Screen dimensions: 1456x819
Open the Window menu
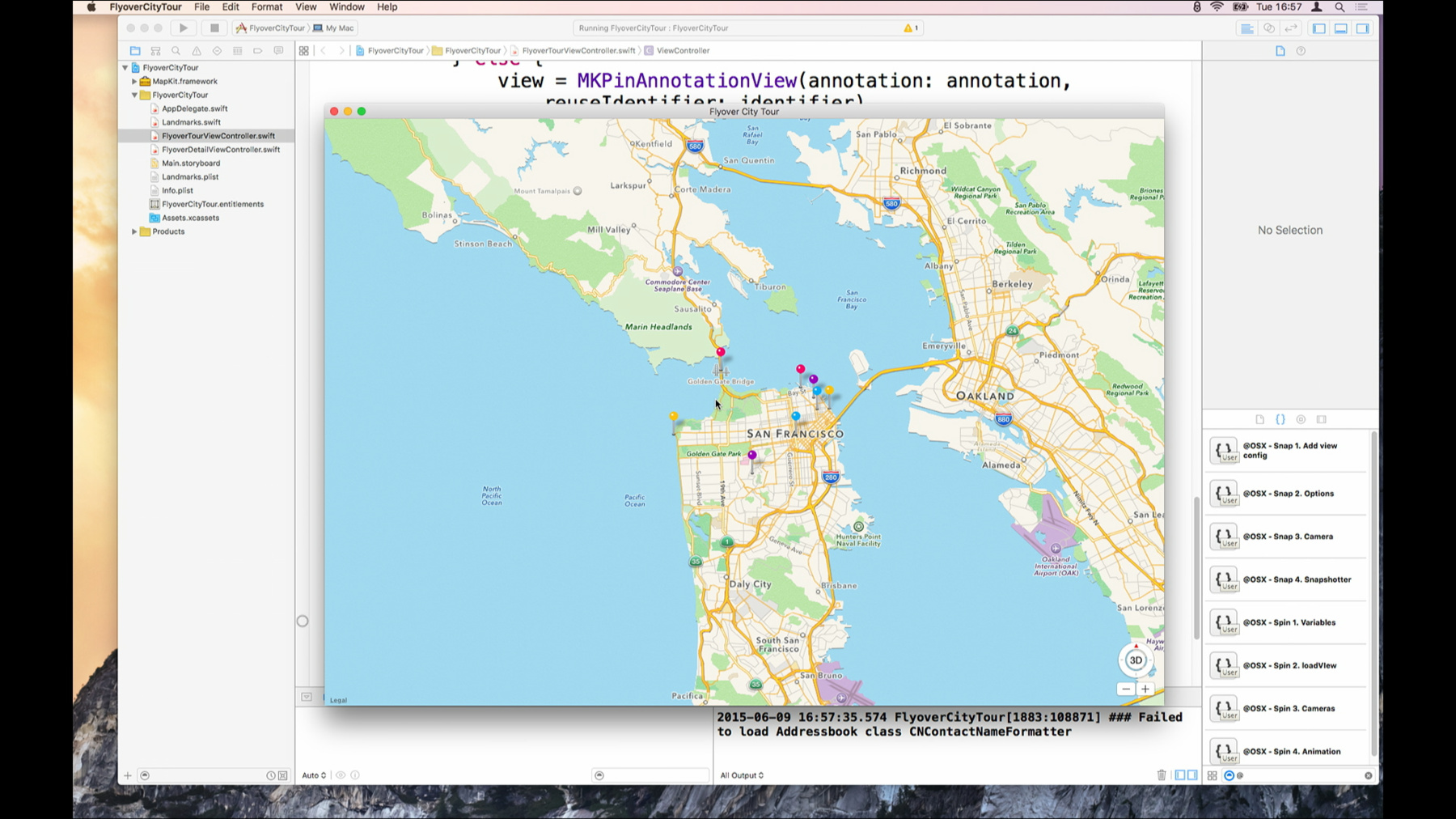(x=347, y=6)
